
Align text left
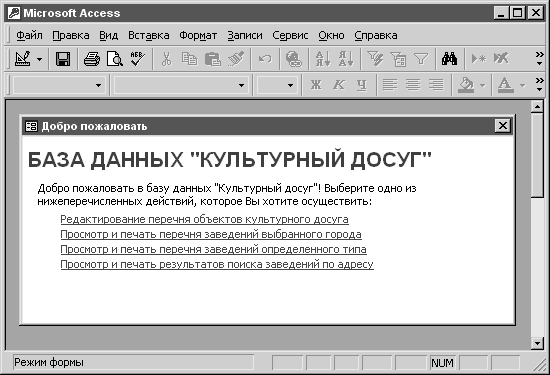pyautogui.click(x=390, y=85)
